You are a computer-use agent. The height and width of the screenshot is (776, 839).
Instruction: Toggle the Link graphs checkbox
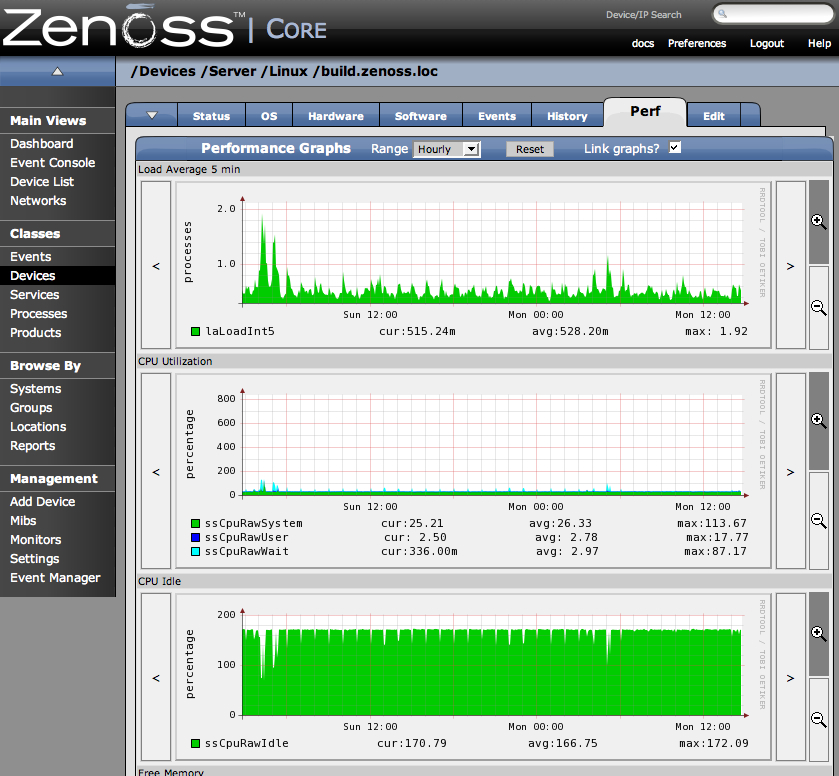pos(675,148)
